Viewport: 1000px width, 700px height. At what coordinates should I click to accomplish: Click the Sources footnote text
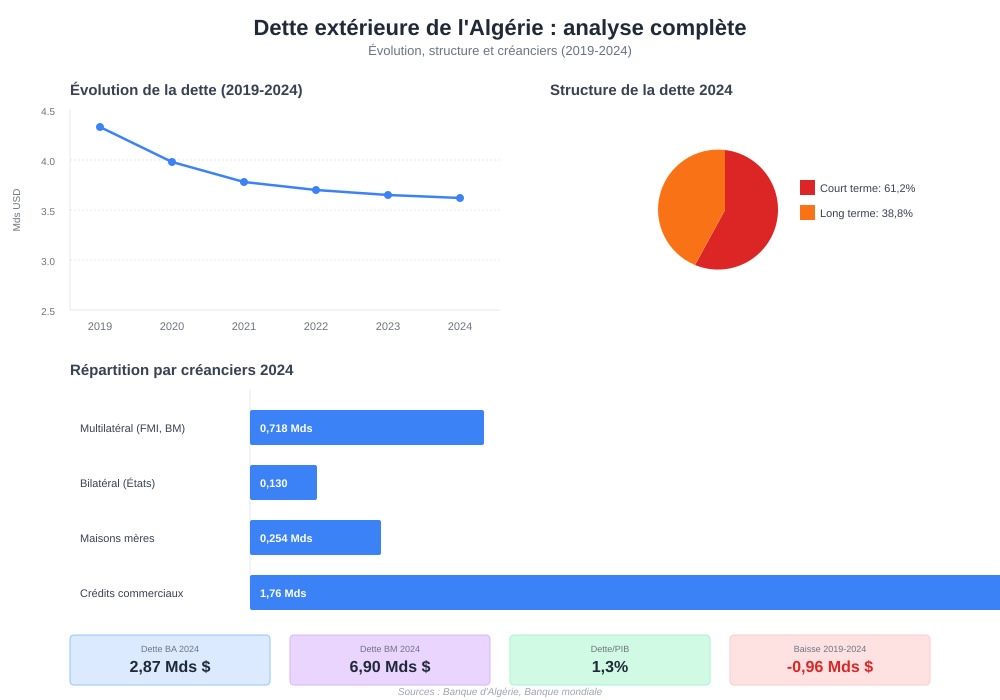point(500,691)
